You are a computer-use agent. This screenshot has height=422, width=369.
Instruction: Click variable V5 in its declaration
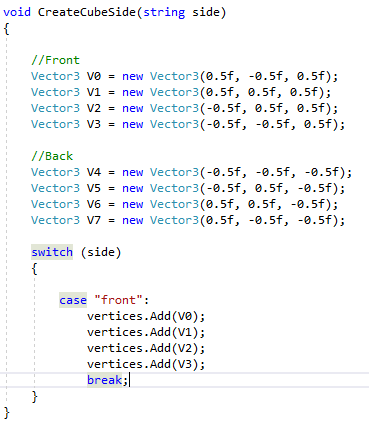[94, 188]
